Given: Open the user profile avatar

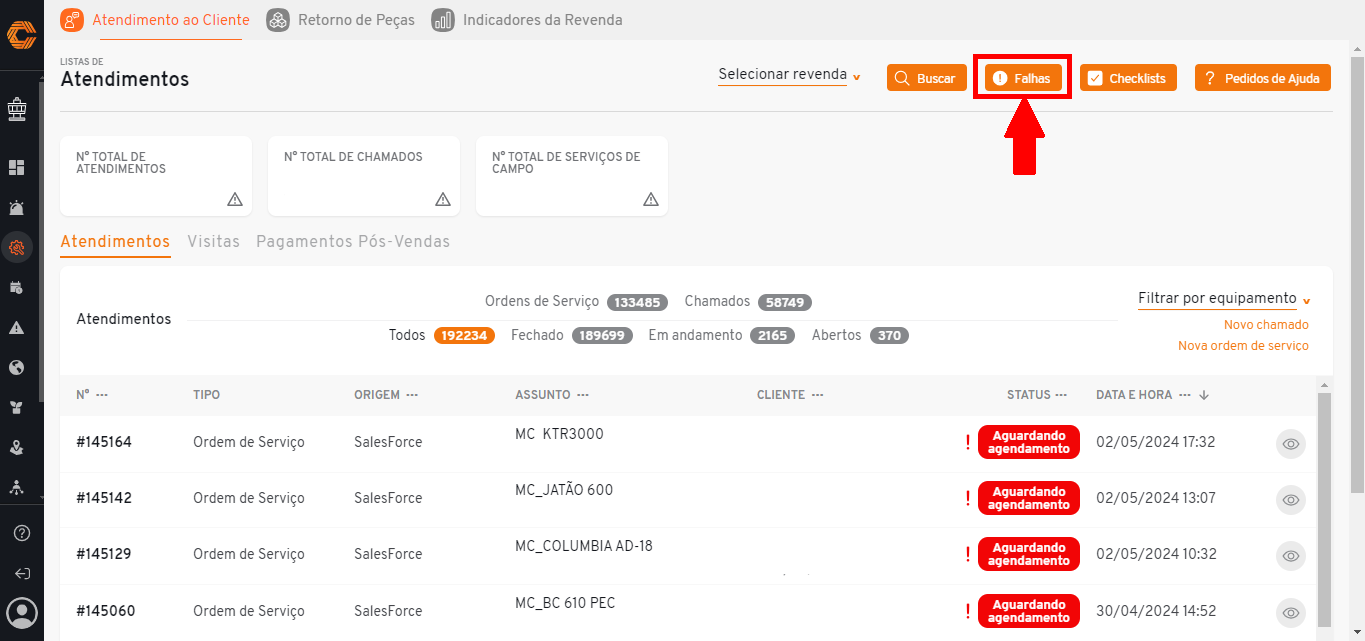Looking at the screenshot, I should tap(21, 612).
